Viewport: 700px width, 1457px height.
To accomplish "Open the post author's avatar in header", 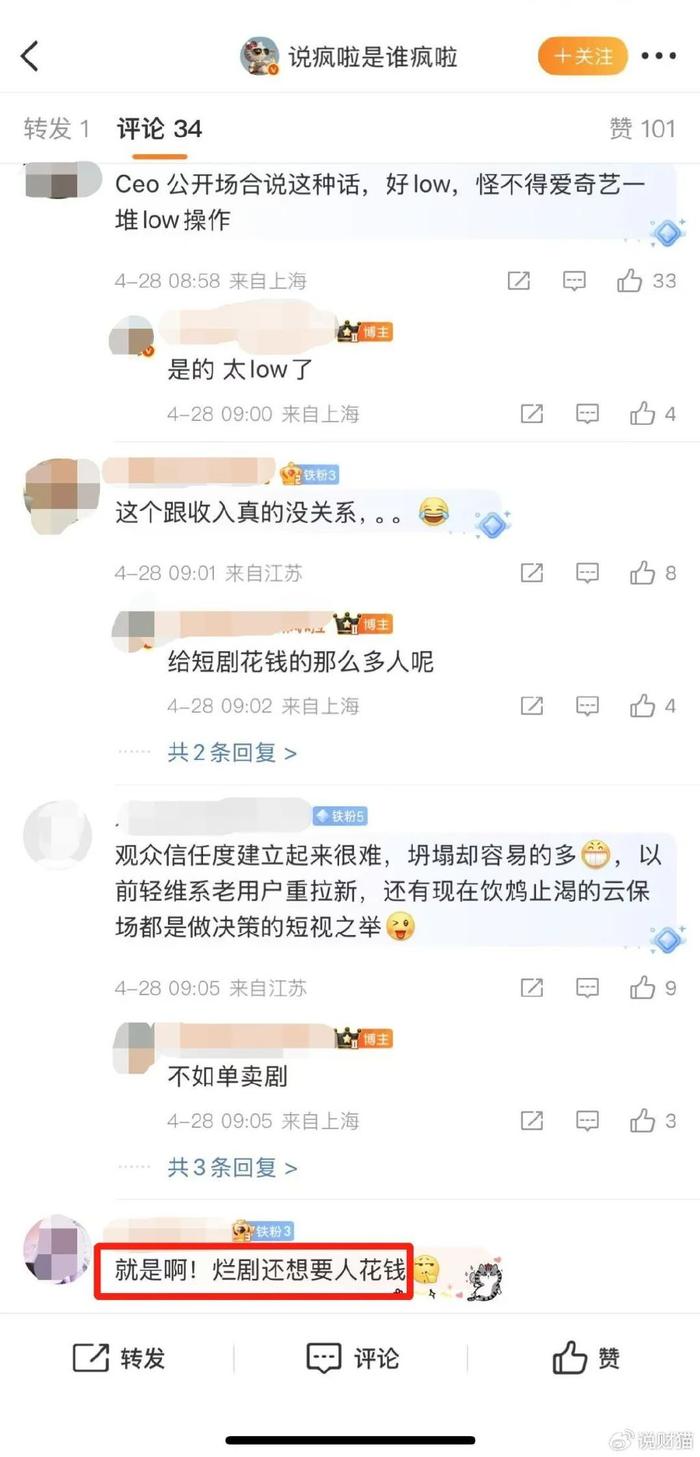I will tap(260, 56).
